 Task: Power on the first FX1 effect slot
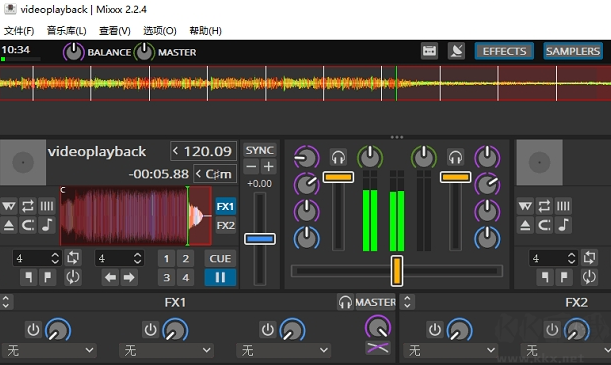click(34, 330)
